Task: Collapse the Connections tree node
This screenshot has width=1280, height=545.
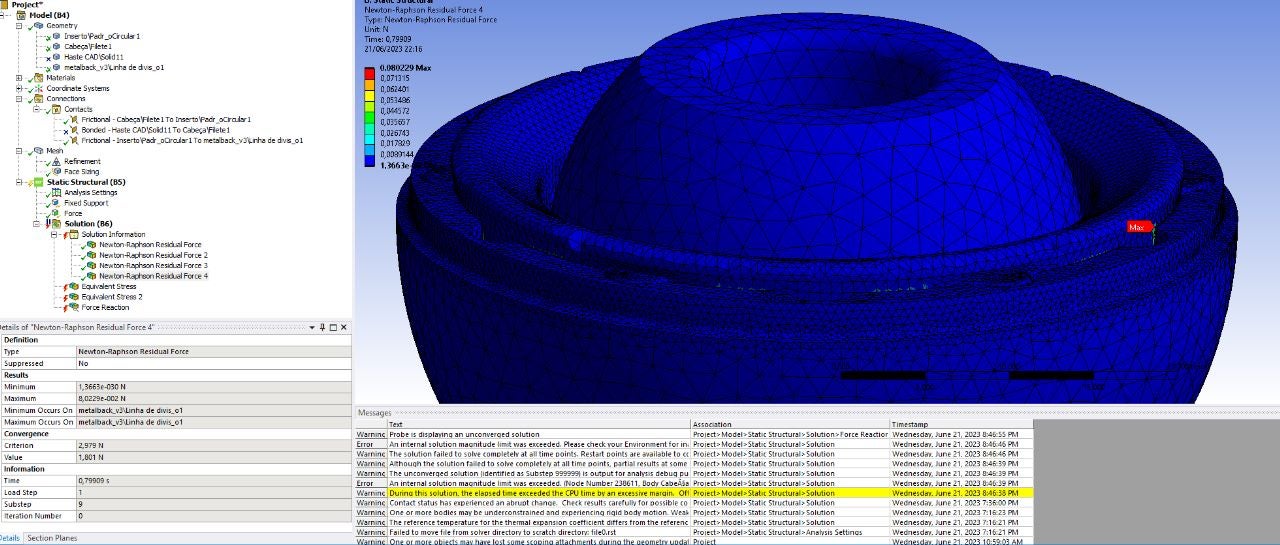Action: [x=20, y=99]
